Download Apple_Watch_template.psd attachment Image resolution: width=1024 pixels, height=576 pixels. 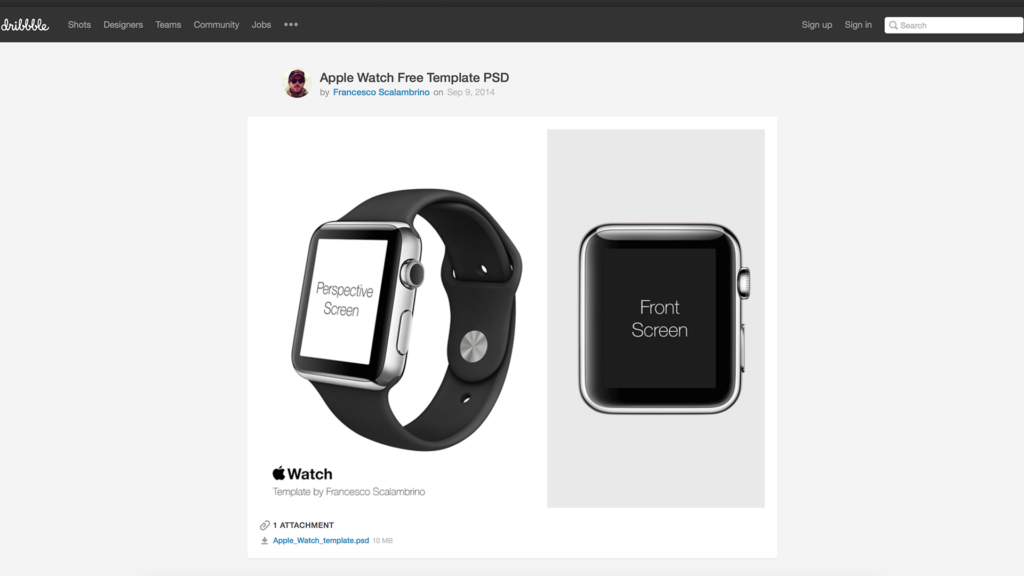click(x=321, y=541)
